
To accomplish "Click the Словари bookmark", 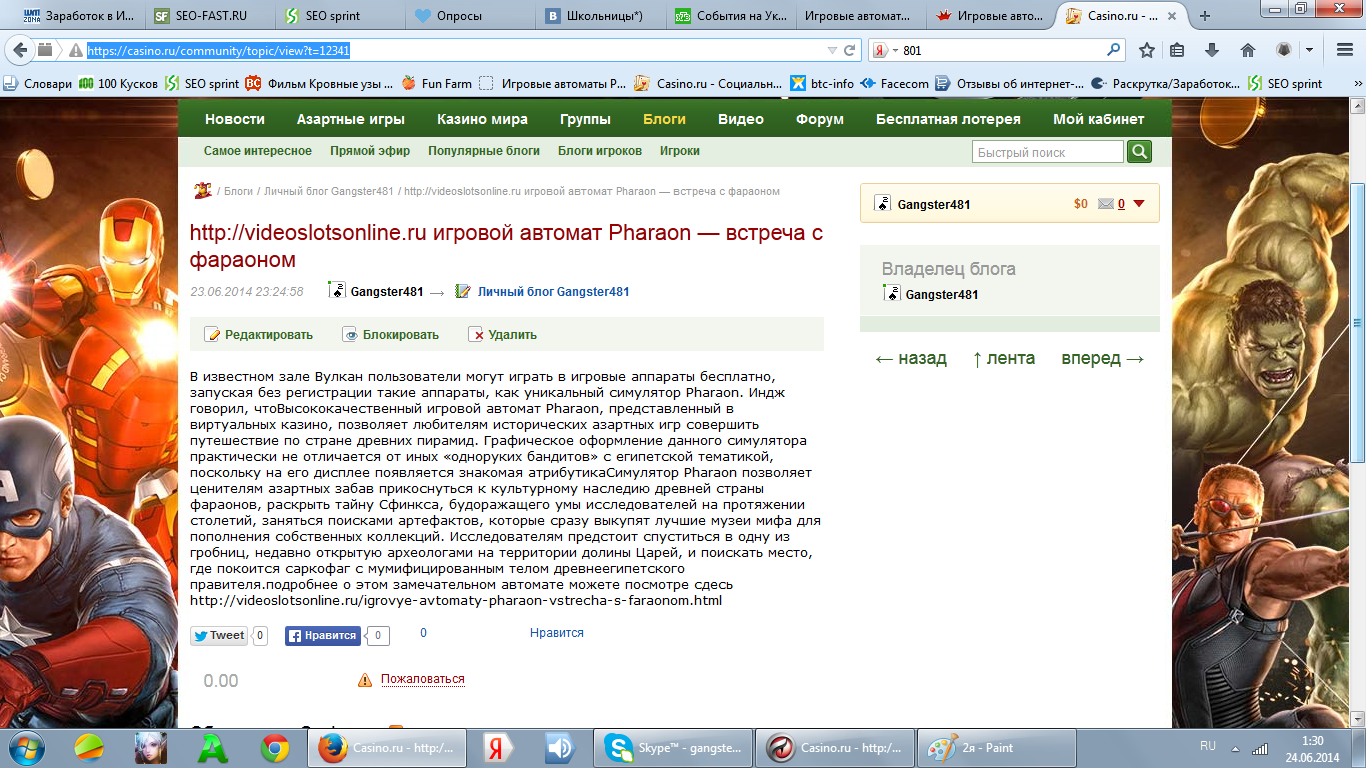I will (x=39, y=84).
